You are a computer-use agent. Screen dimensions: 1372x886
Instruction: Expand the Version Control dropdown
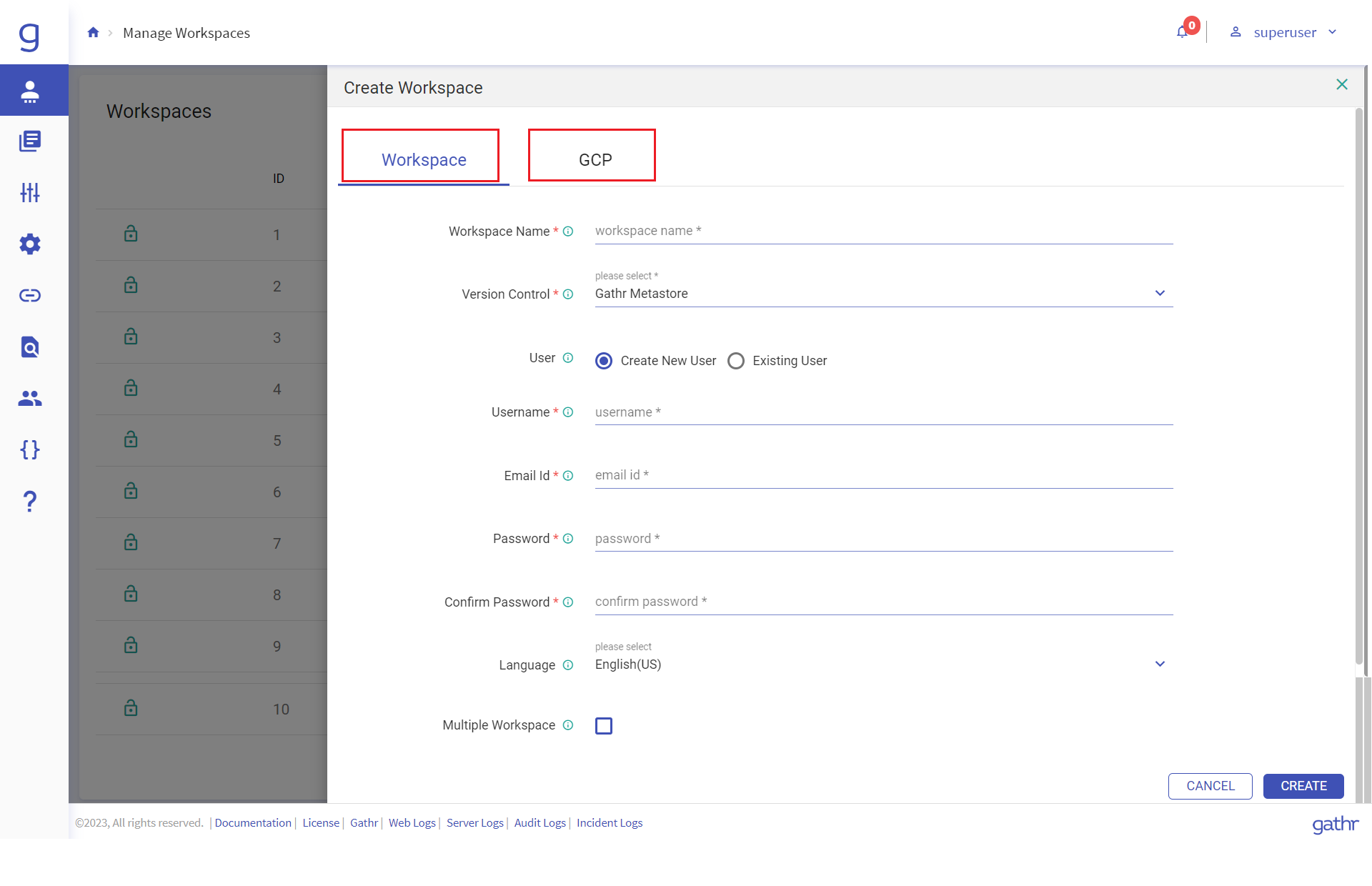click(884, 294)
